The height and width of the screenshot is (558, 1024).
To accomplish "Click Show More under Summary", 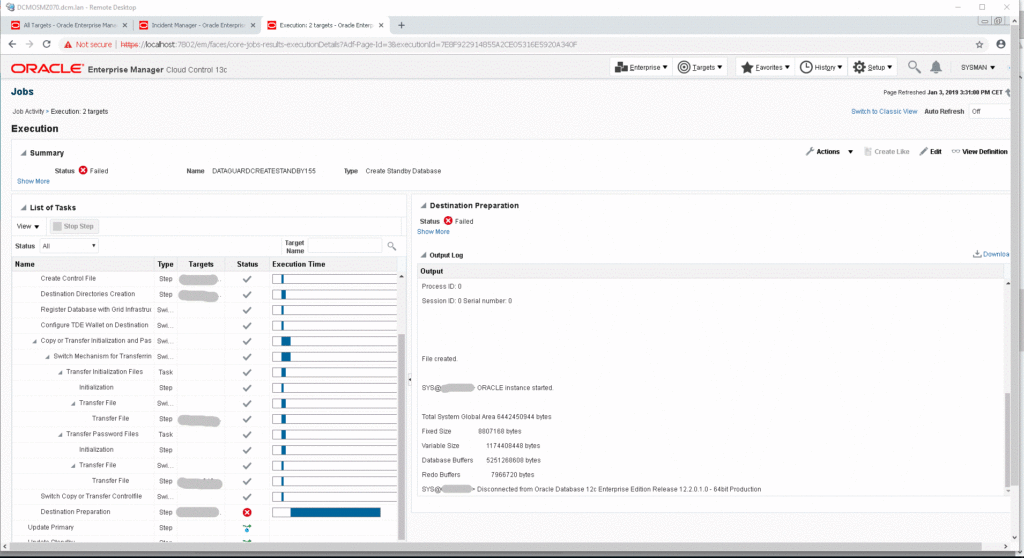I will point(33,181).
